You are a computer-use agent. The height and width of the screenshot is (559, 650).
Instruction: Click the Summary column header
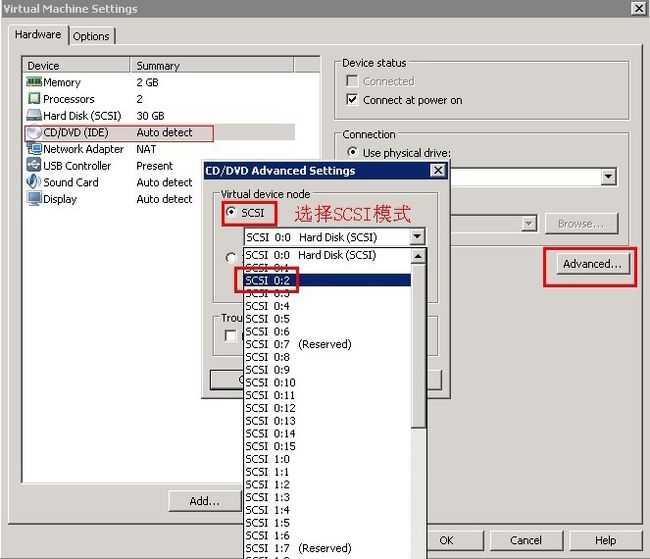point(212,66)
